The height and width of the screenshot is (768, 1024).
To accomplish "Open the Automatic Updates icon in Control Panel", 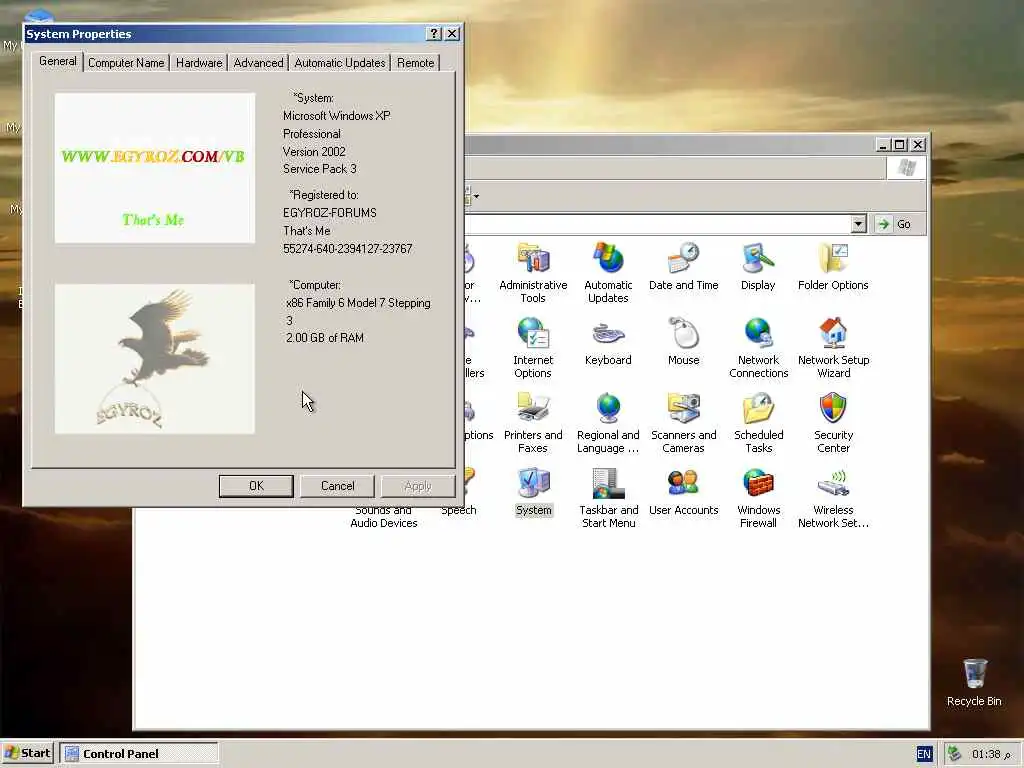I will [x=608, y=272].
